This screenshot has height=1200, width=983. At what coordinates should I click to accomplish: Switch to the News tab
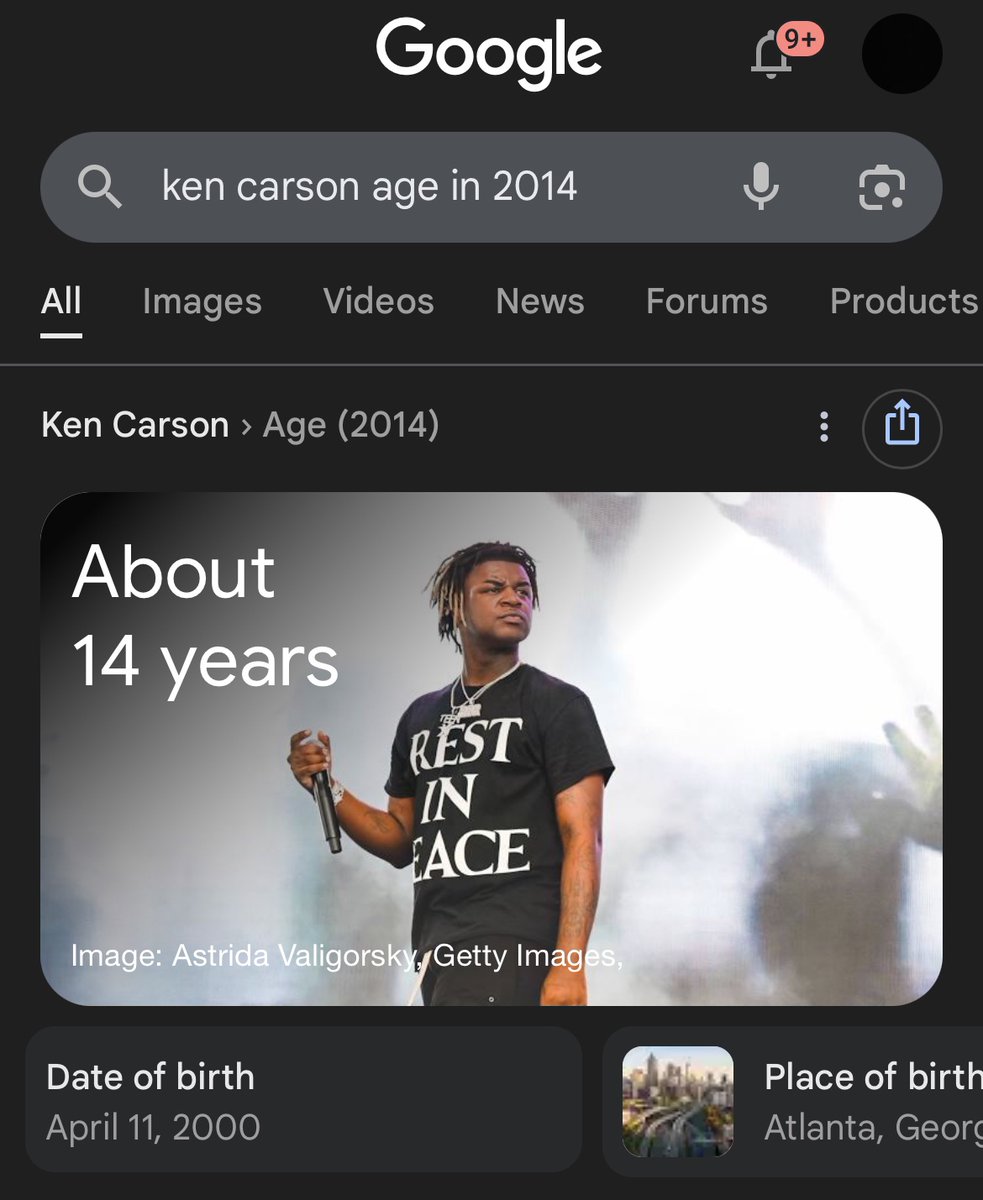point(540,302)
